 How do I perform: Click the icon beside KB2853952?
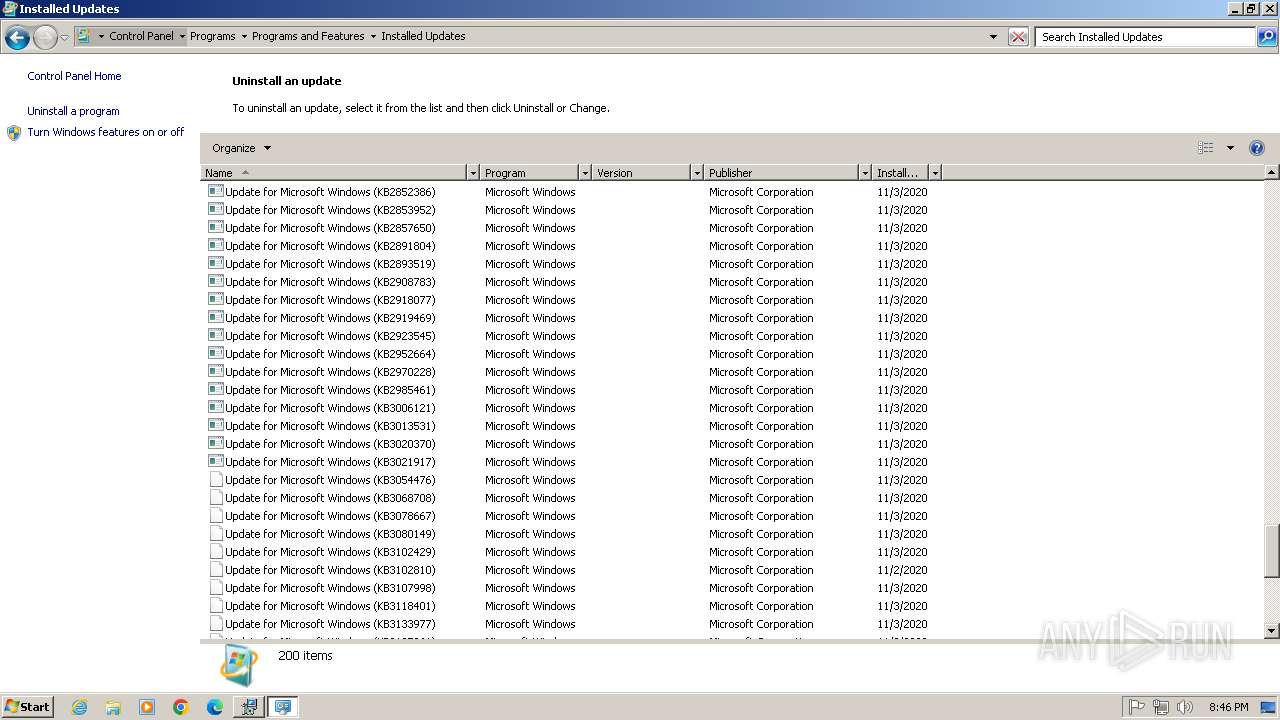click(215, 210)
